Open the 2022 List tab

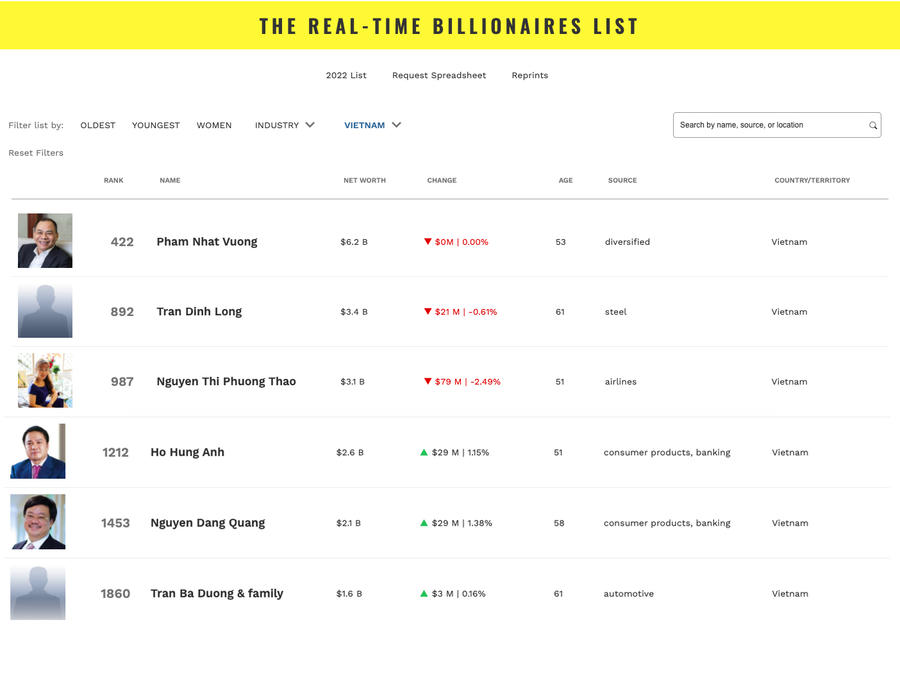[x=346, y=75]
